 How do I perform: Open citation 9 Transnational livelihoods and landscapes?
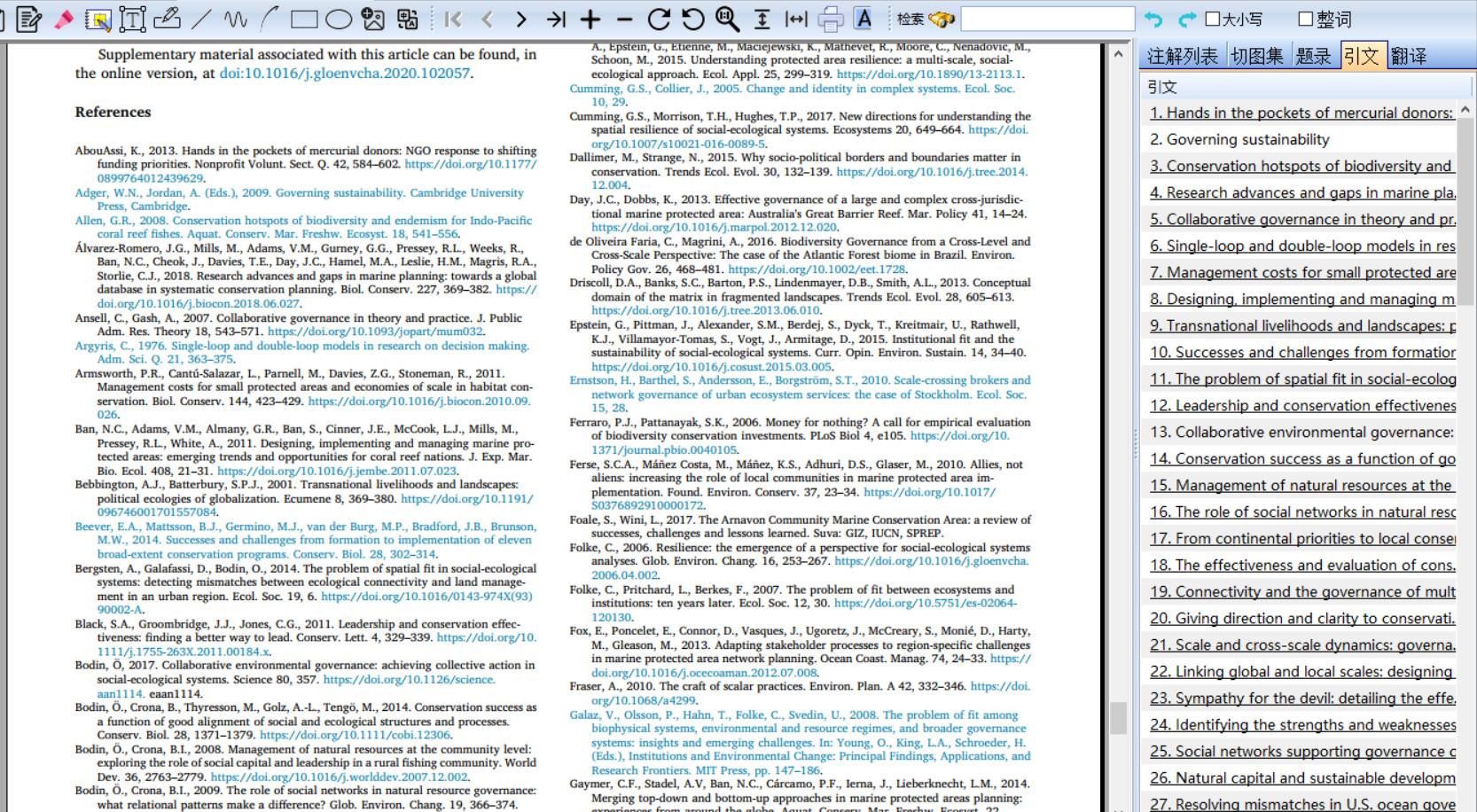pyautogui.click(x=1301, y=325)
